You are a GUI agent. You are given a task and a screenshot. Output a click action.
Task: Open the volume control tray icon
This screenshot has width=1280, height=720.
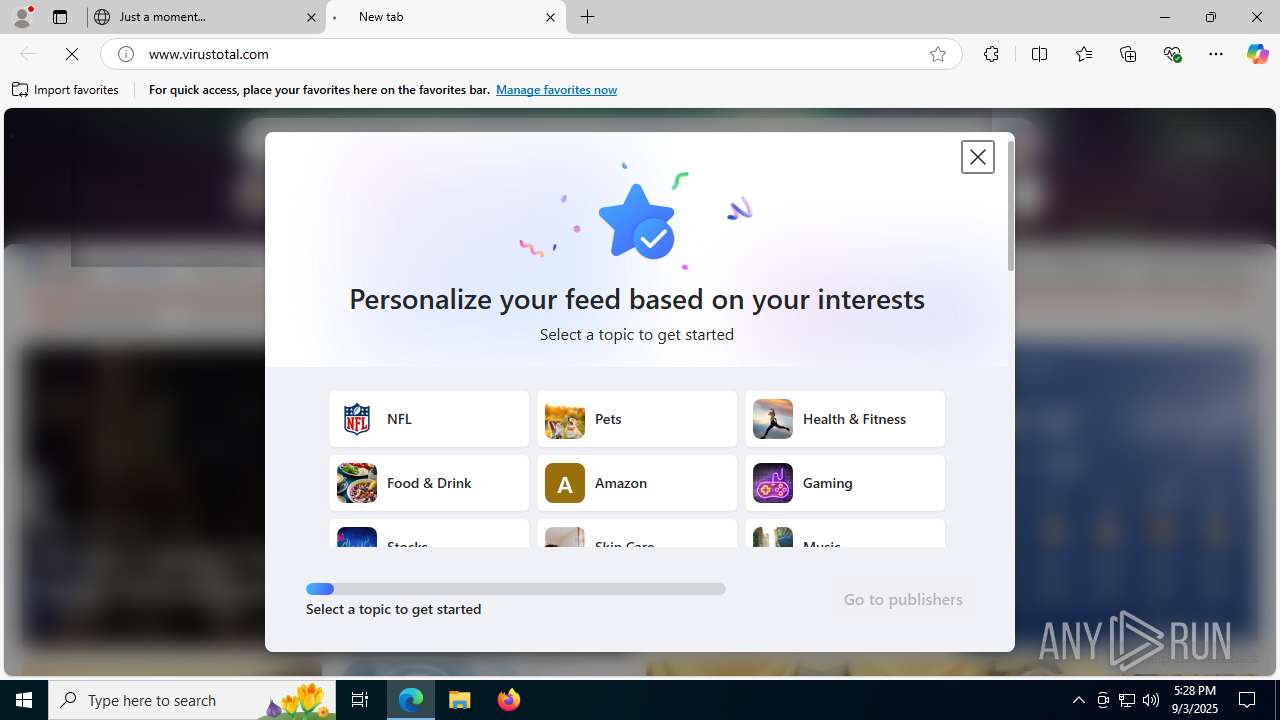(1151, 700)
